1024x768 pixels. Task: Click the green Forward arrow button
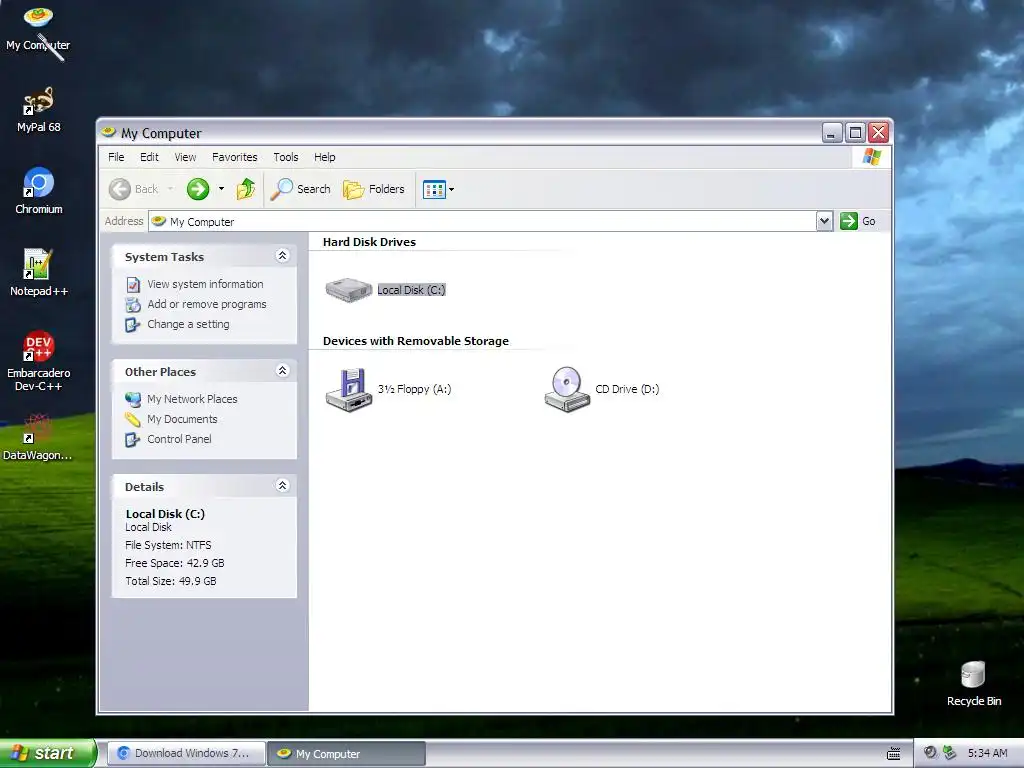[197, 189]
